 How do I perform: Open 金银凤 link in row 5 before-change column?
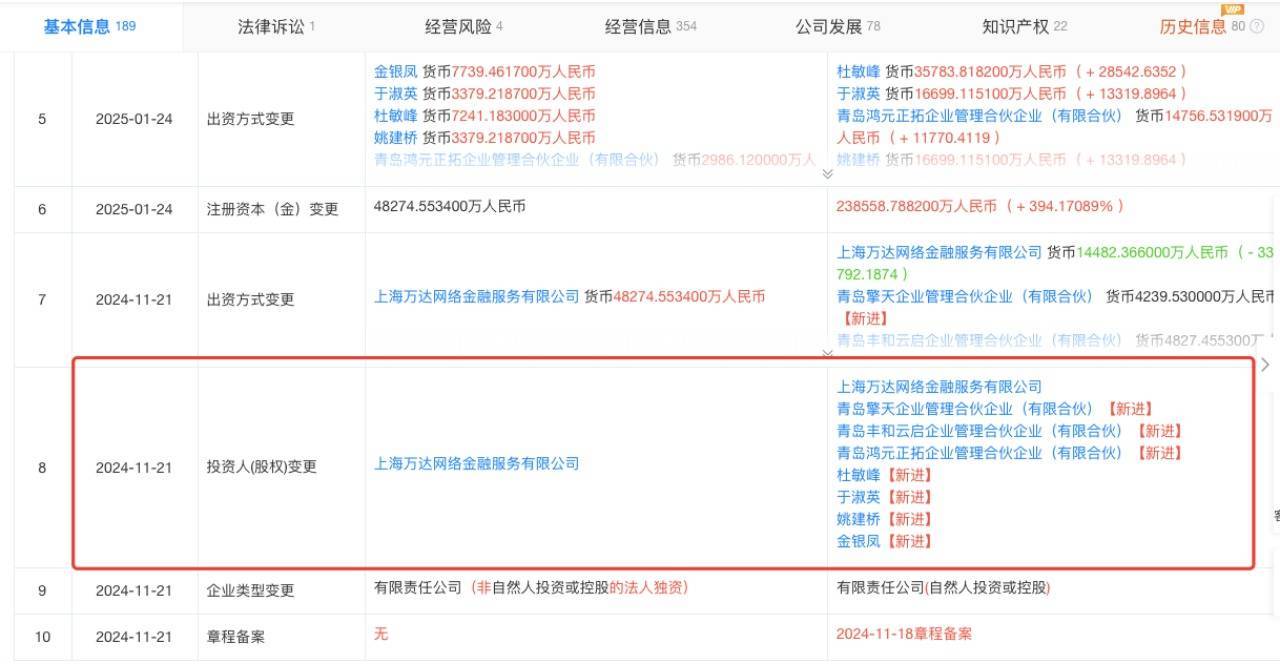tap(396, 72)
